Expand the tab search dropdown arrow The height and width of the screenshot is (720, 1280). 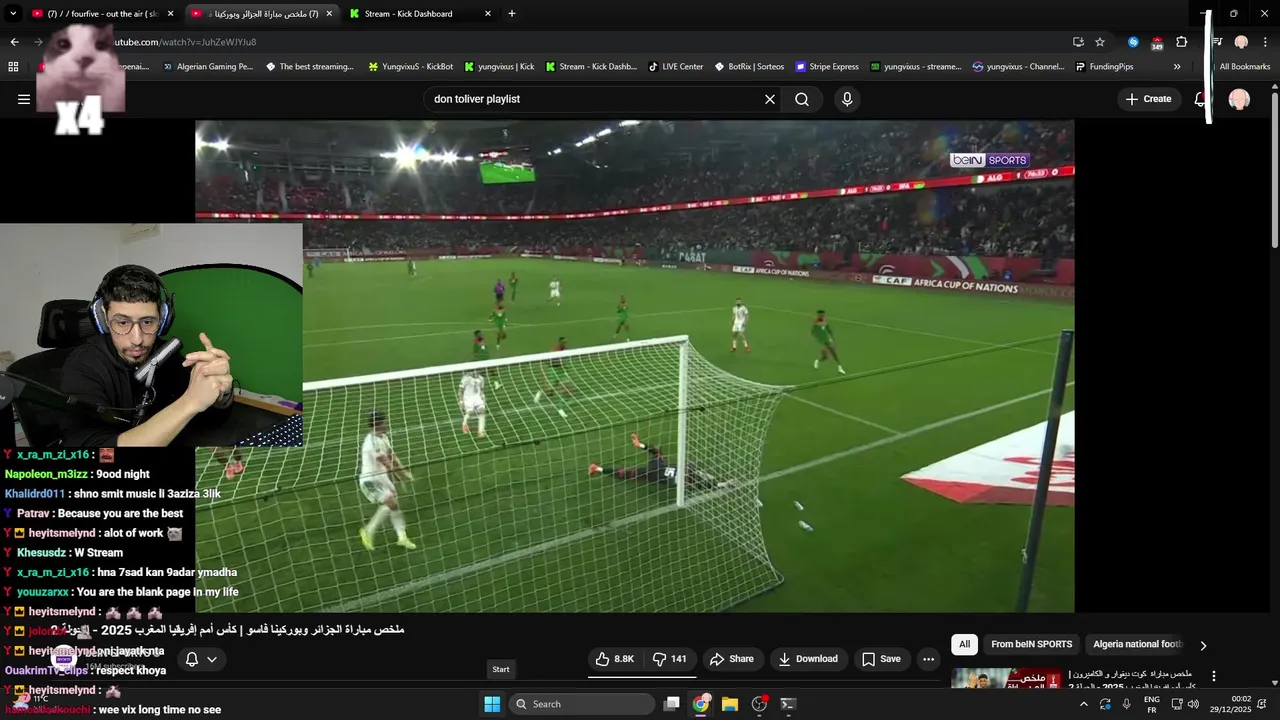click(x=13, y=14)
